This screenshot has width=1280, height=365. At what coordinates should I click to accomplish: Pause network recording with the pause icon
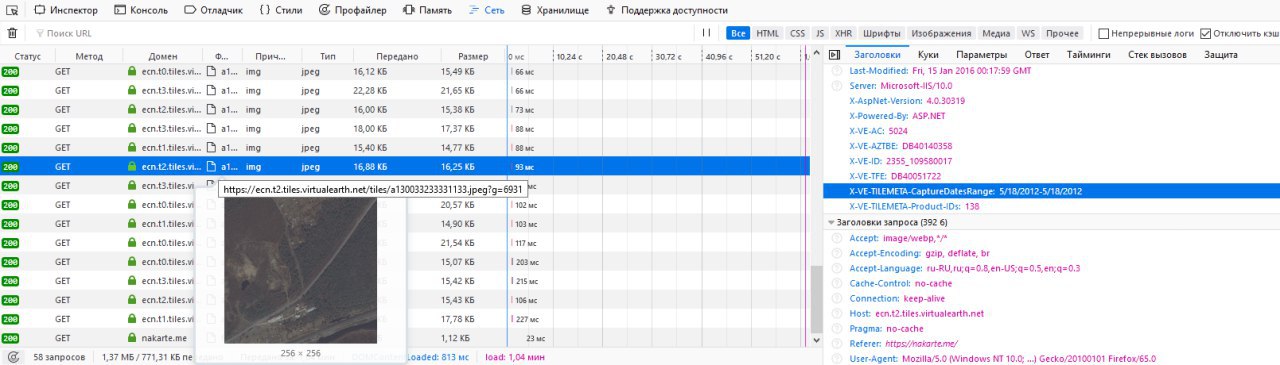click(x=706, y=33)
